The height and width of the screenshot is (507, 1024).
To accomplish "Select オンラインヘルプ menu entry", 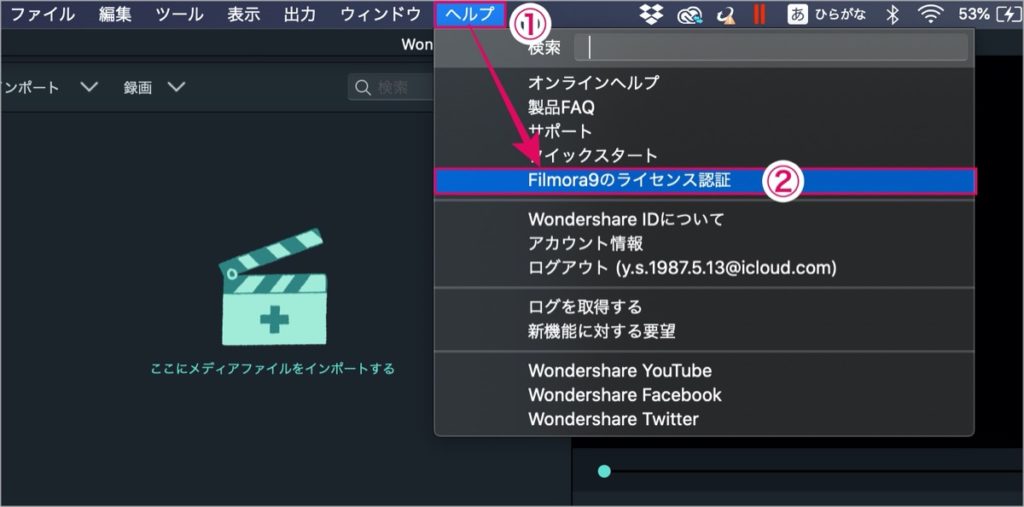I will pyautogui.click(x=705, y=83).
